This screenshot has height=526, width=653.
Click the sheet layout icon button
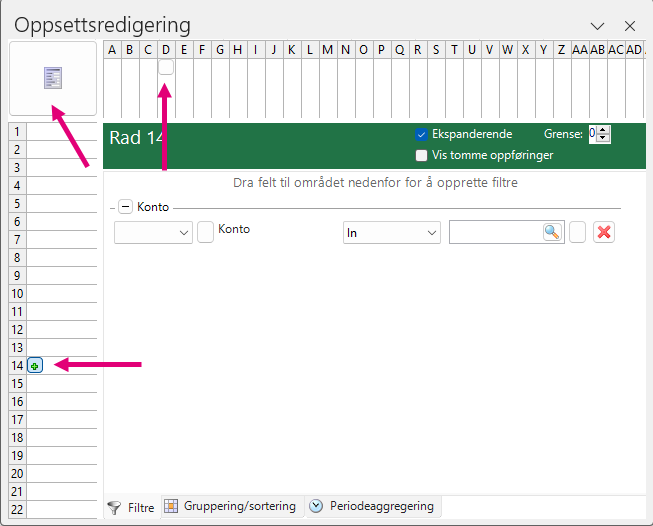click(53, 78)
